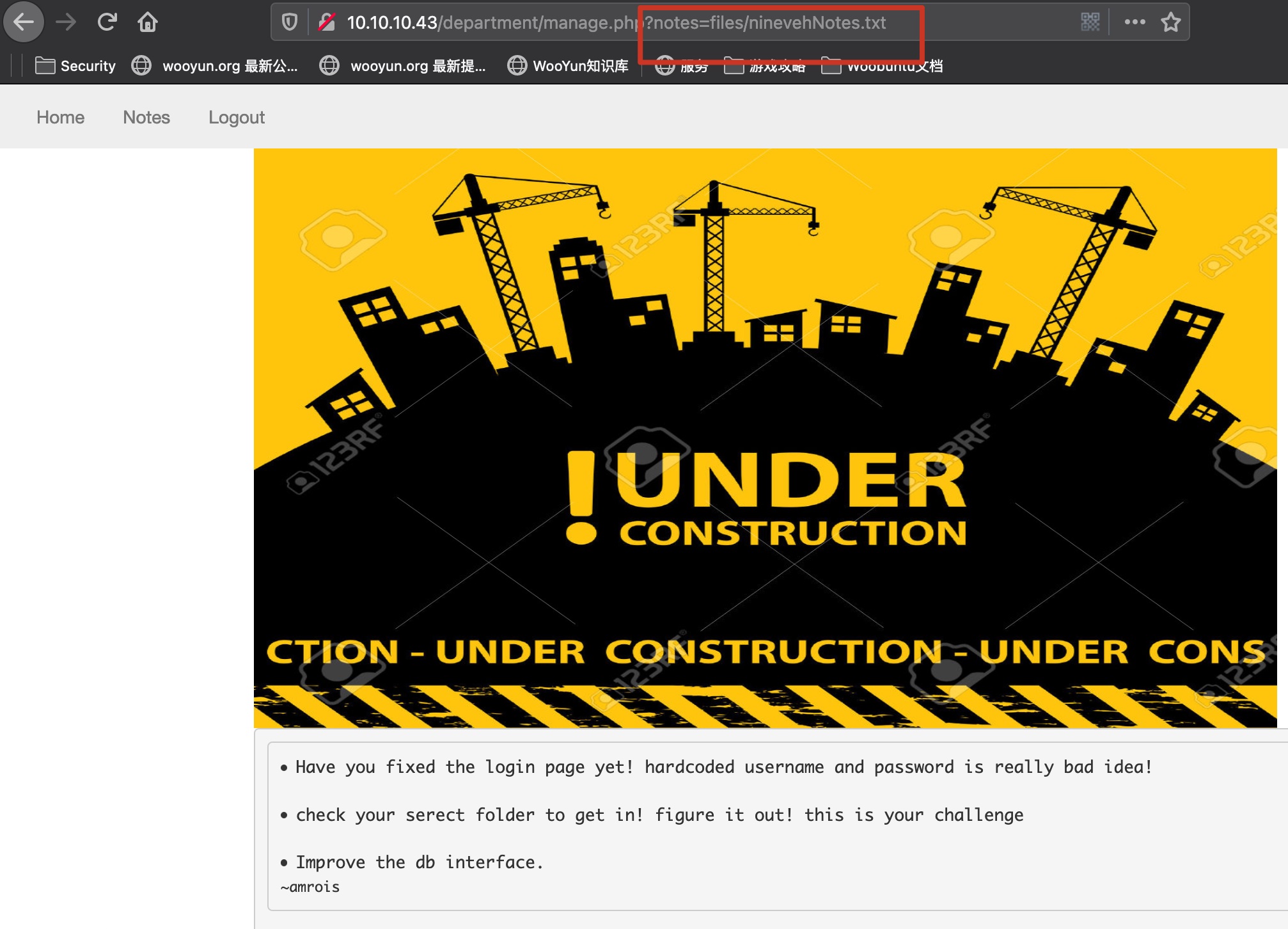Viewport: 1288px width, 929px height.
Task: Click the forward navigation arrow
Action: (65, 22)
